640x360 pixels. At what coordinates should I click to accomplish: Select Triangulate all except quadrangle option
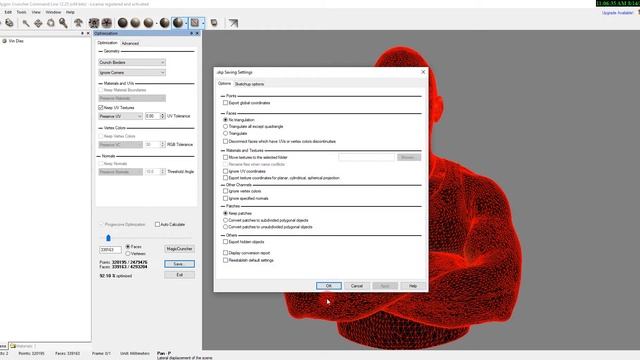(x=225, y=127)
